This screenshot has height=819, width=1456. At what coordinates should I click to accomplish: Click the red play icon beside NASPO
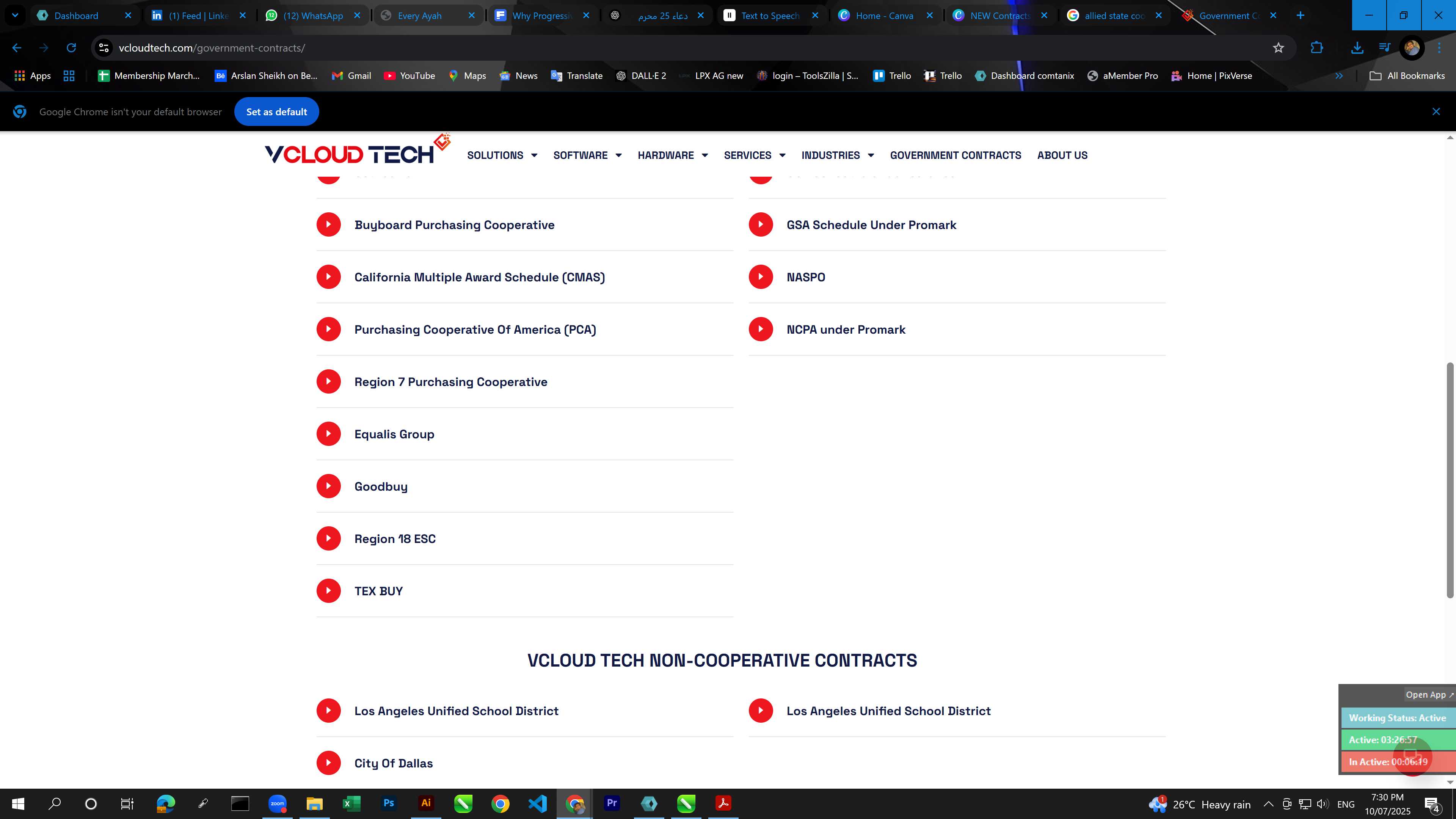761,277
